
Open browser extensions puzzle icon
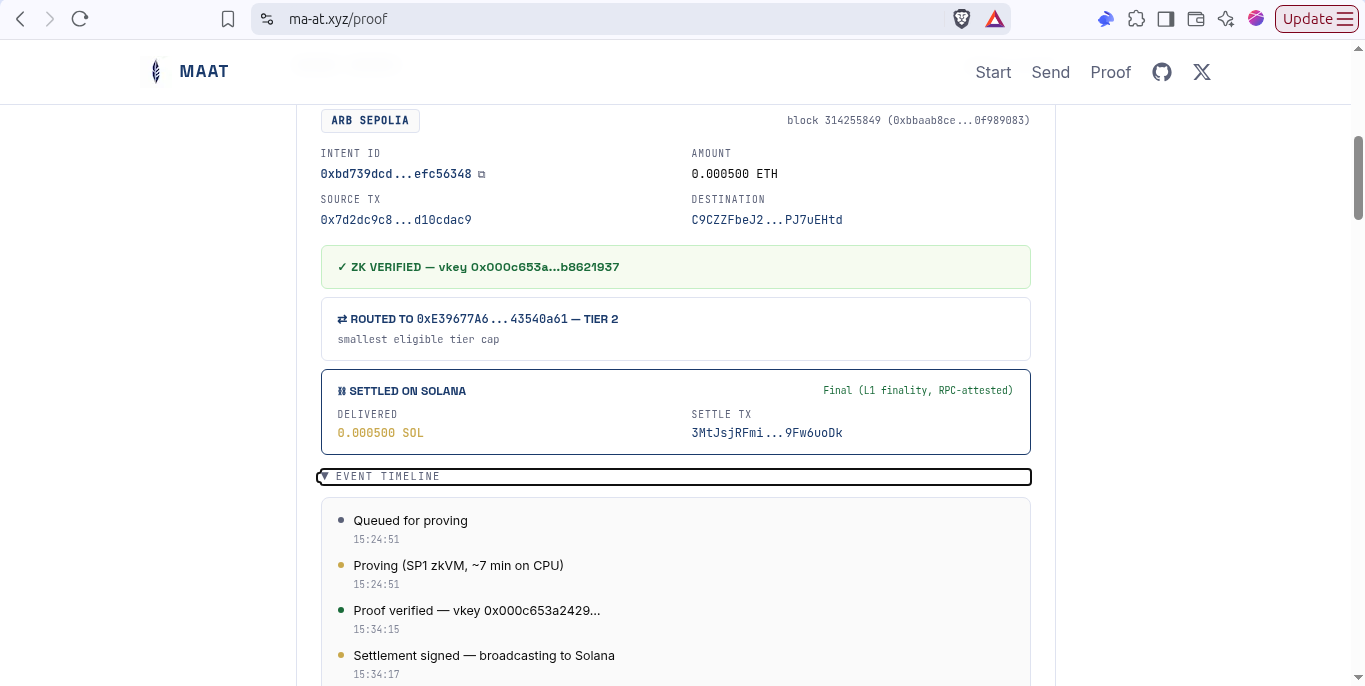(1136, 19)
